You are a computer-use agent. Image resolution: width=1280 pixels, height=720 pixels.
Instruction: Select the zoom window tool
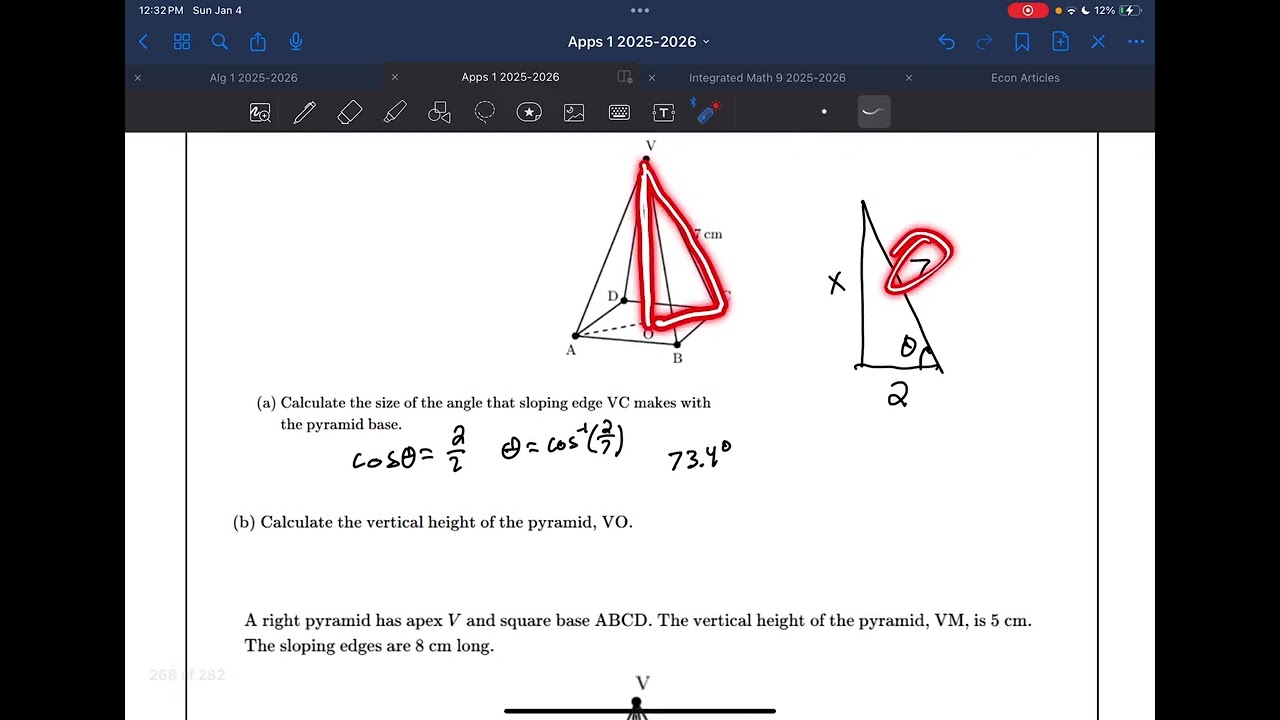click(x=260, y=113)
